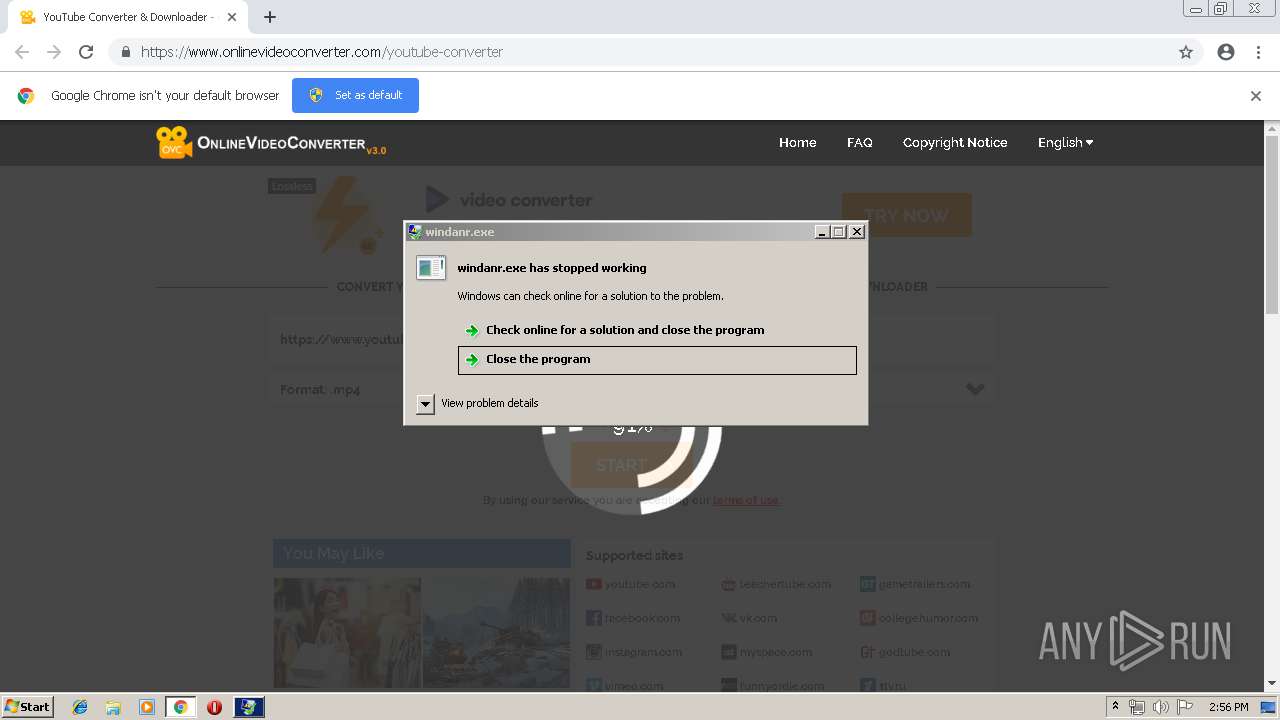Click the Action Center flag icon
The width and height of the screenshot is (1280, 720).
tap(1184, 707)
